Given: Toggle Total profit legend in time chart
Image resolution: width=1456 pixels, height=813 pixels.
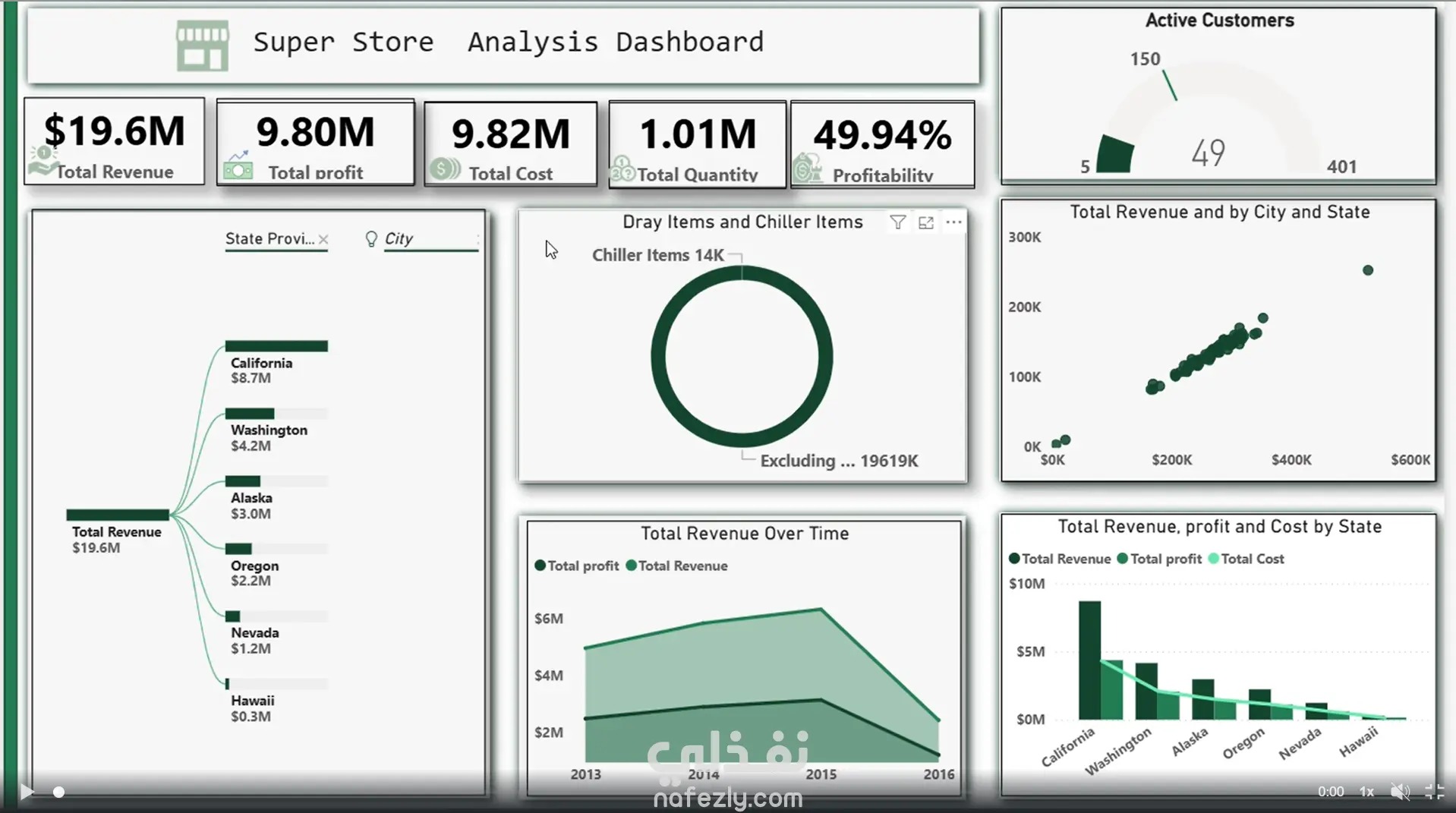Looking at the screenshot, I should [577, 566].
